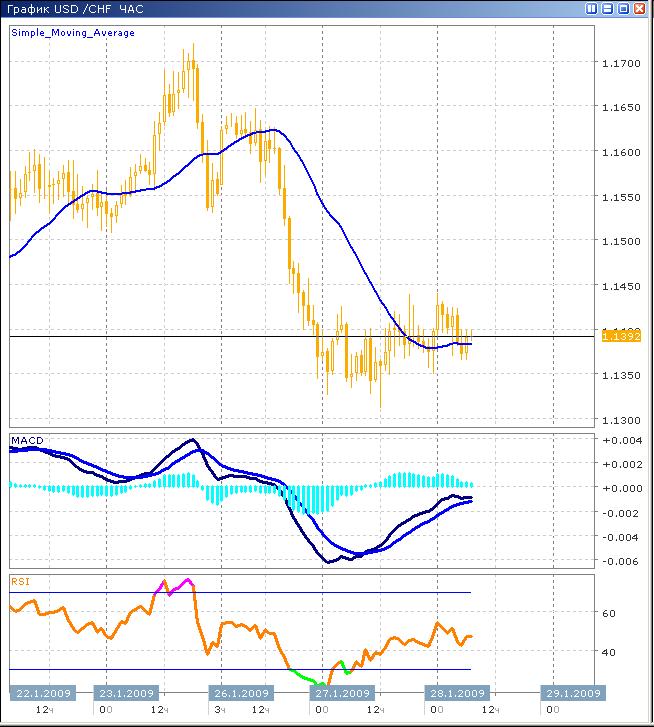Viewport: 654px width, 727px height.
Task: Click the Simple_Moving_Average indicator label
Action: [72, 33]
